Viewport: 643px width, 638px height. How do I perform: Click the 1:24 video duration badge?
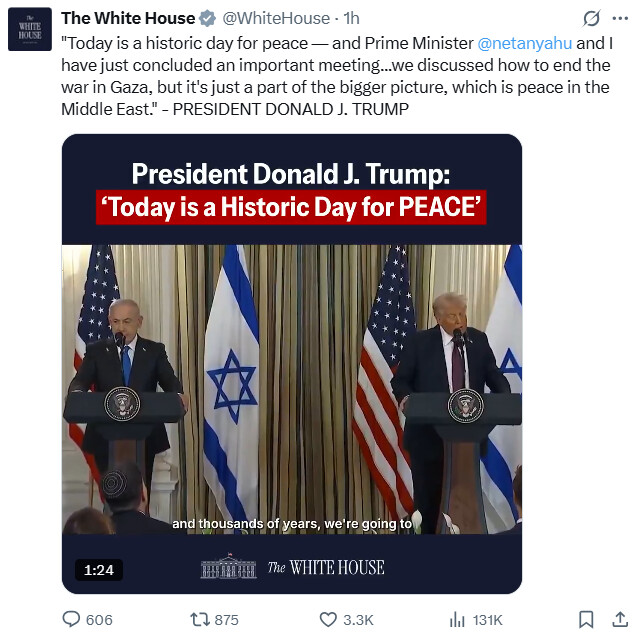click(98, 570)
